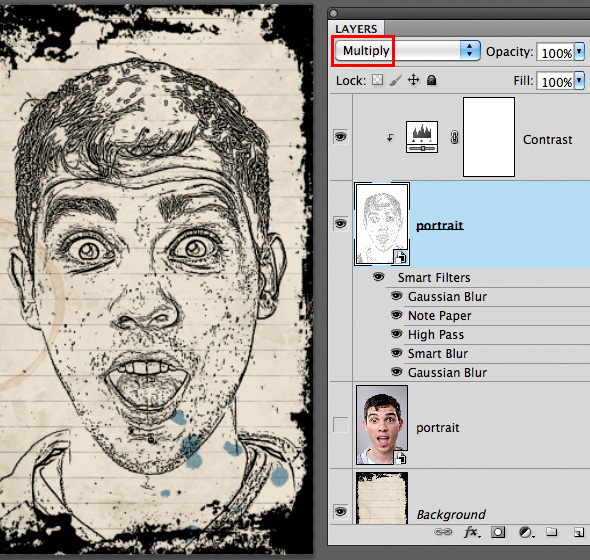Toggle visibility of the Background layer

pos(341,512)
